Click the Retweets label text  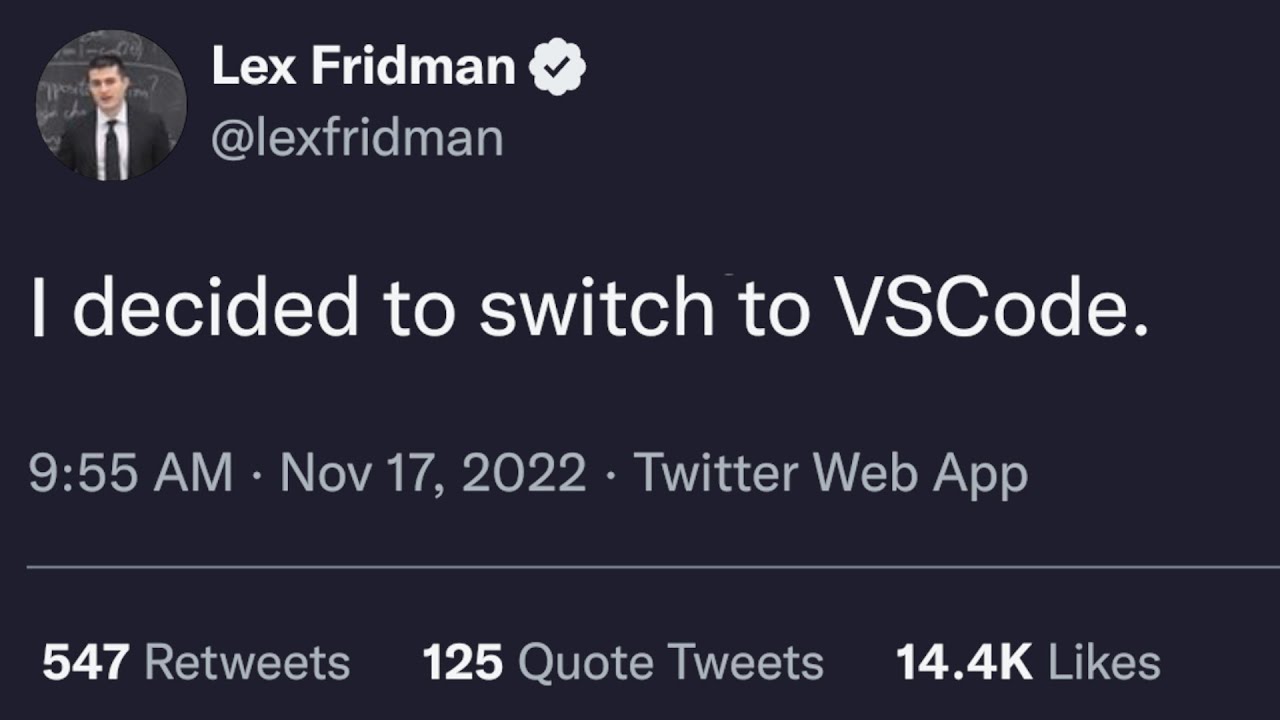coord(248,662)
